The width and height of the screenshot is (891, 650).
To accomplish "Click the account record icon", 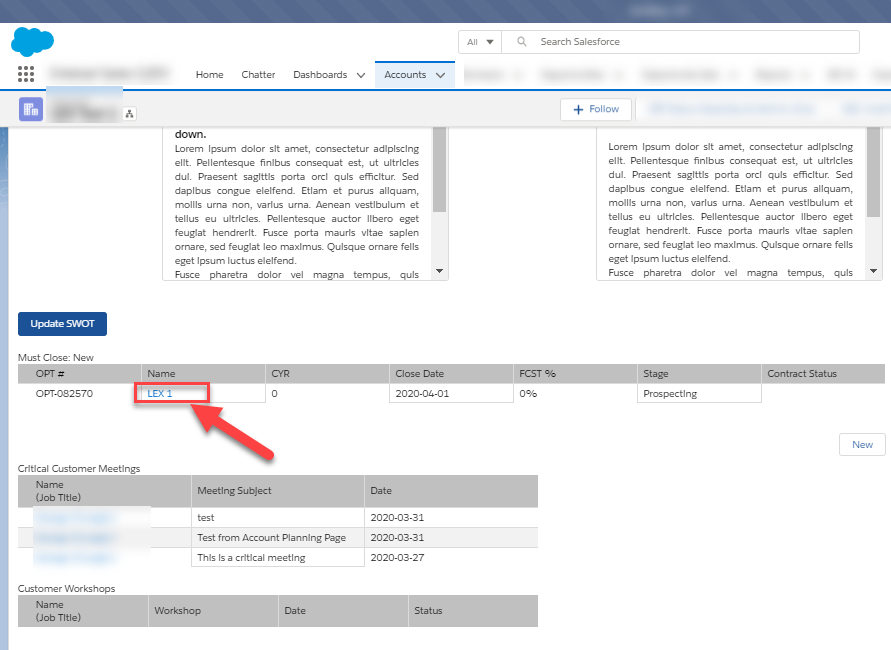I will pos(30,110).
